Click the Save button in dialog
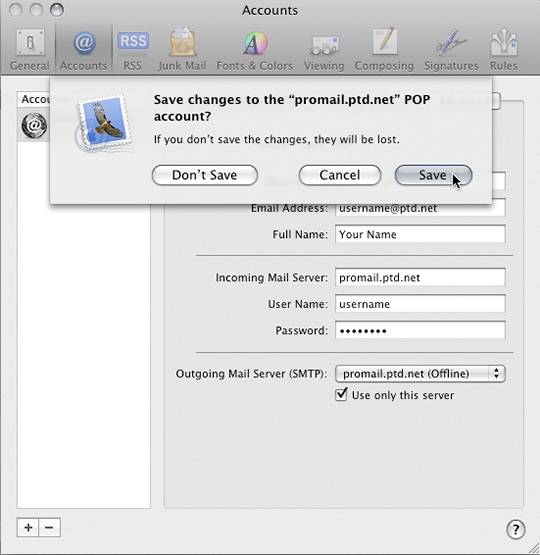Viewport: 540px width, 555px height. pyautogui.click(x=433, y=175)
